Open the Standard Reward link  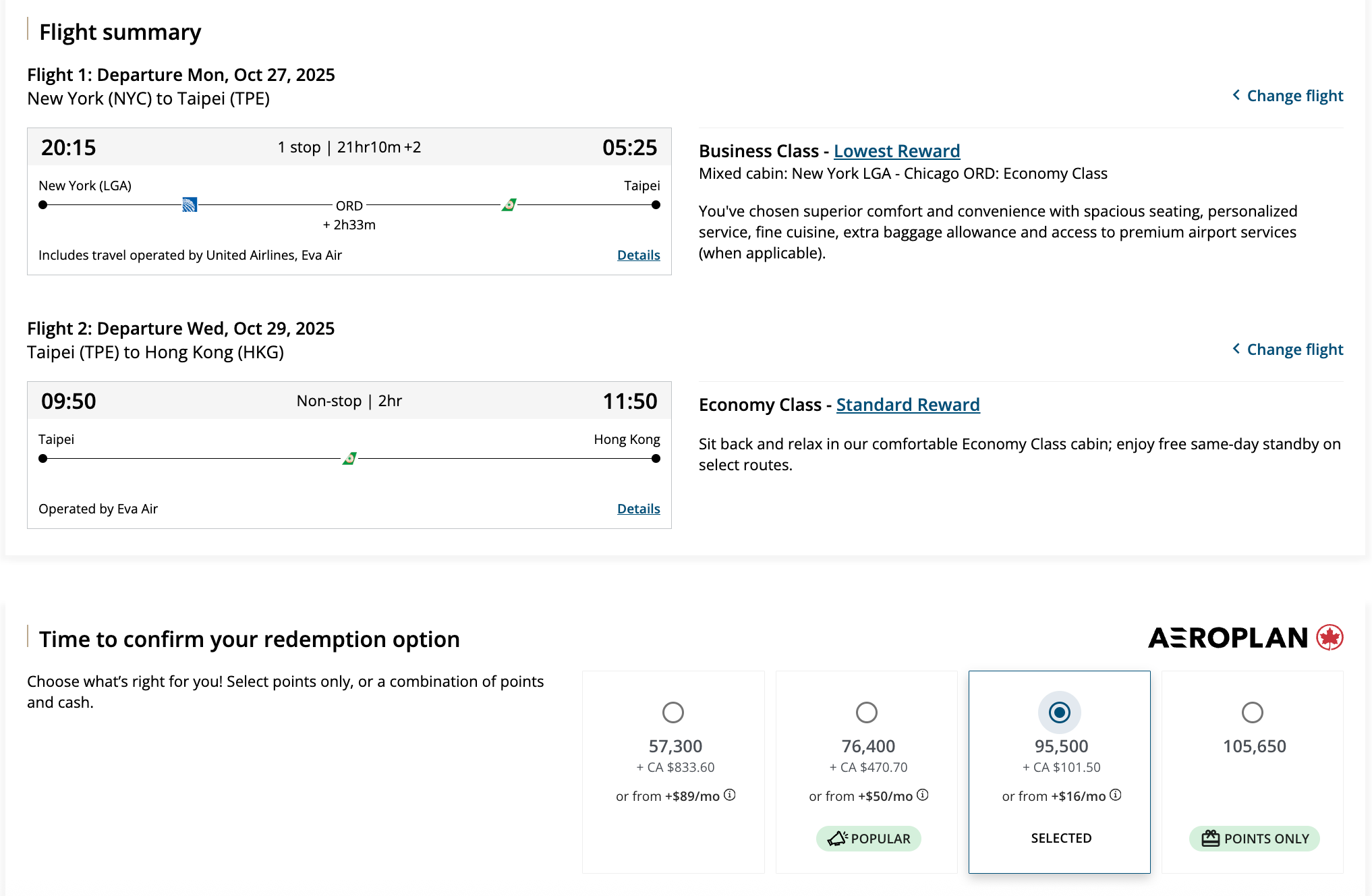coord(907,405)
